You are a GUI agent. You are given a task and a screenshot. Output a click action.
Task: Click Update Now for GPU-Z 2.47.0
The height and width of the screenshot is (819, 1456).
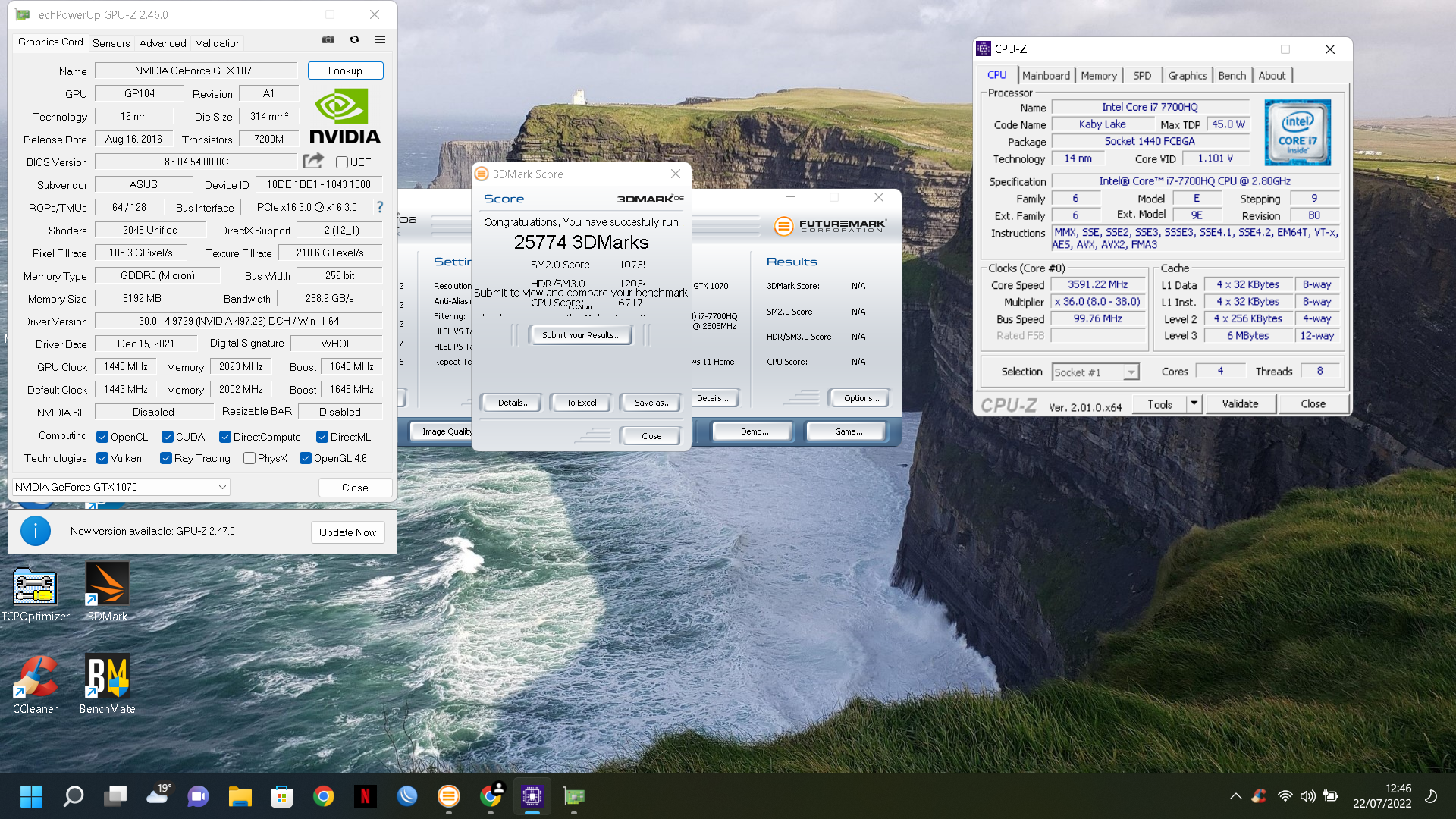(348, 532)
